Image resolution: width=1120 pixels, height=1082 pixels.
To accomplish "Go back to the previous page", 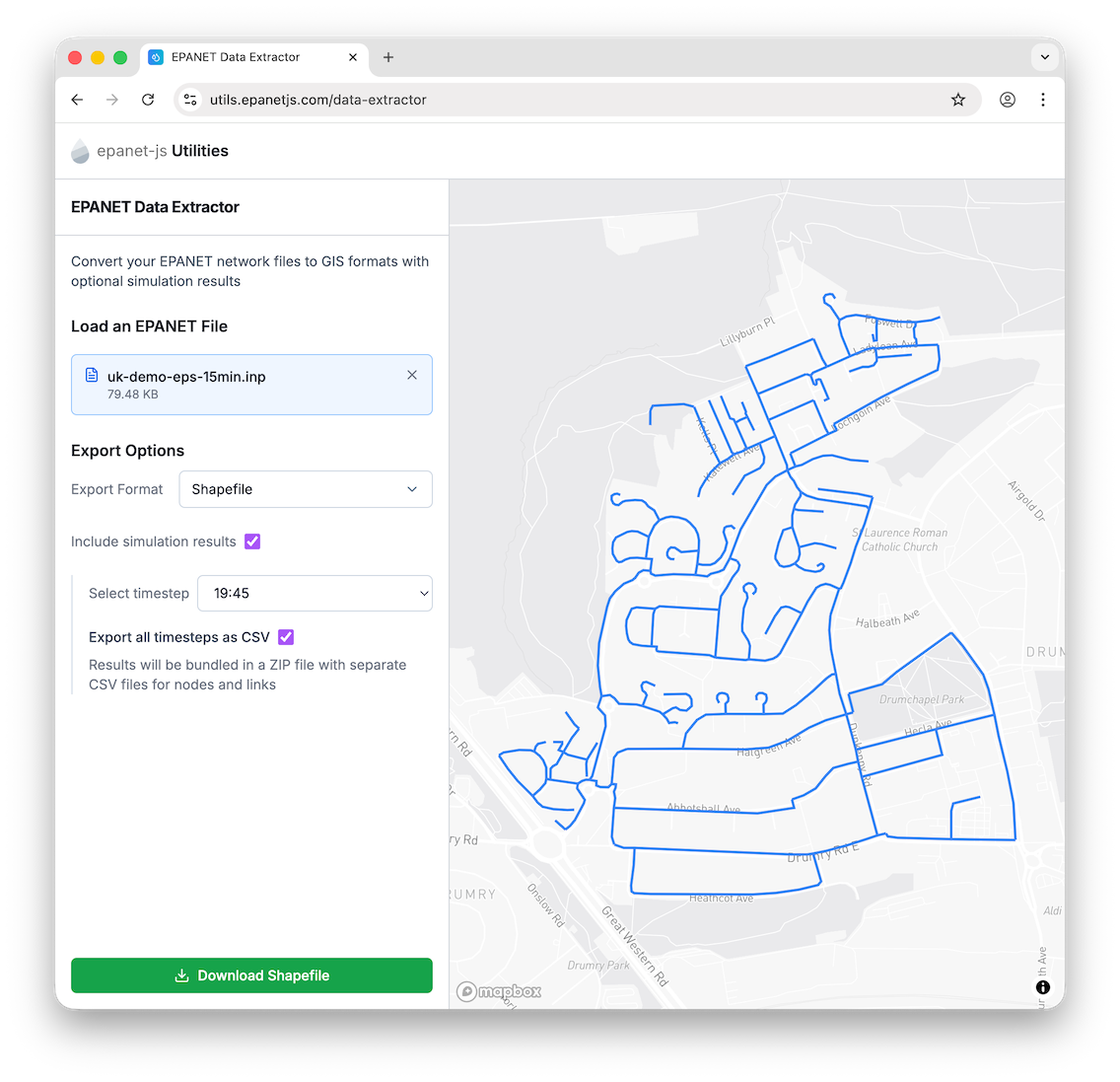I will pos(78,100).
